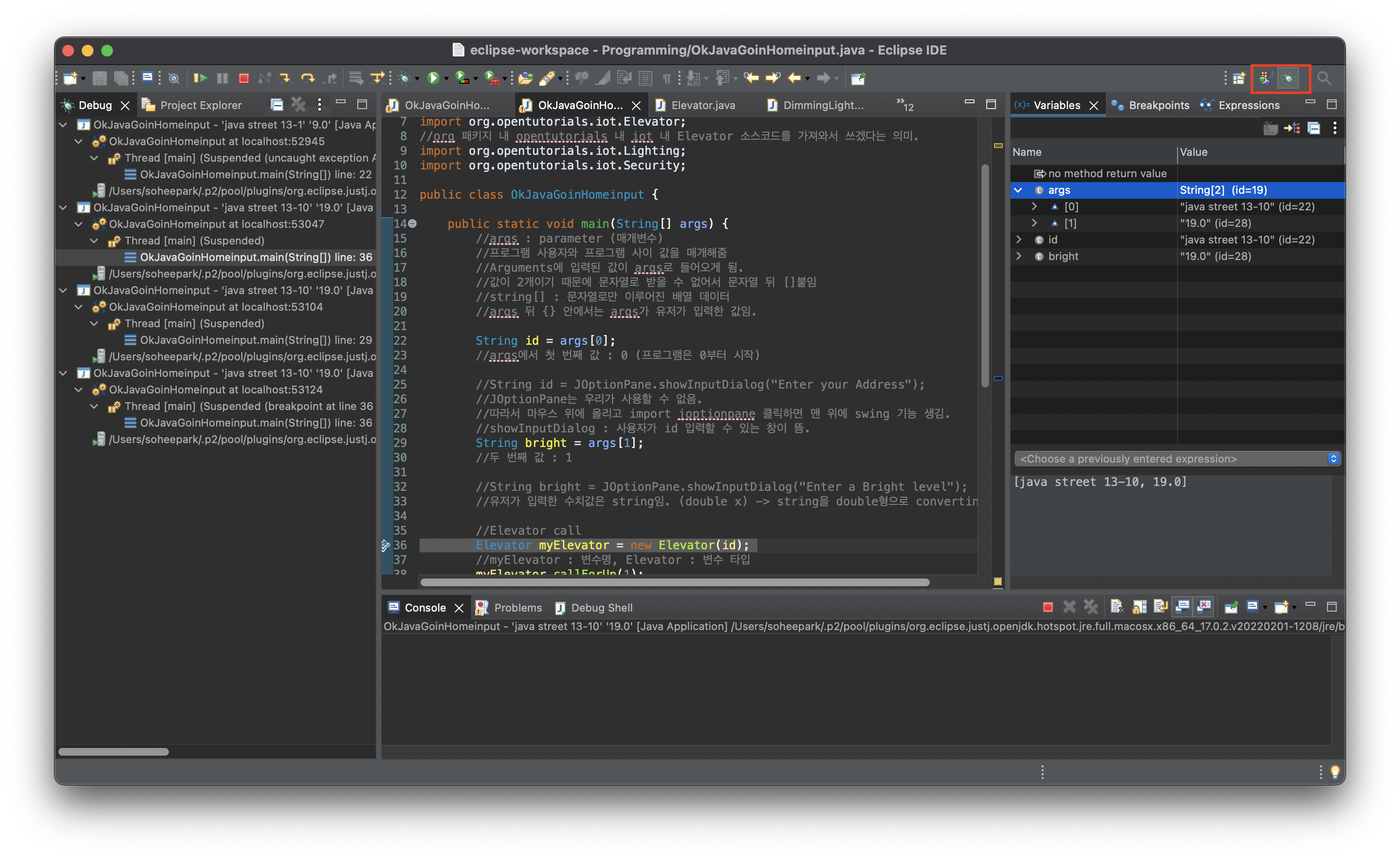Click the Step Over arrow icon
This screenshot has width=1400, height=857.
pos(307,78)
